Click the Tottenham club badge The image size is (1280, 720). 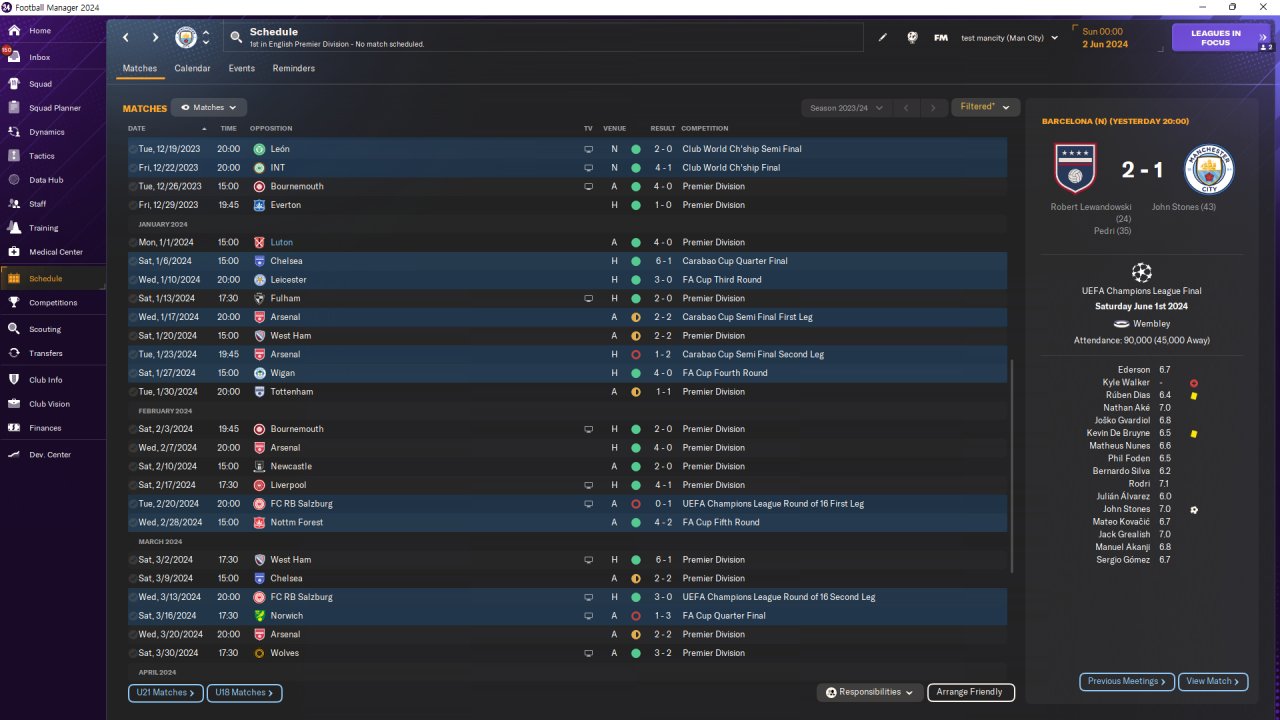tap(259, 392)
